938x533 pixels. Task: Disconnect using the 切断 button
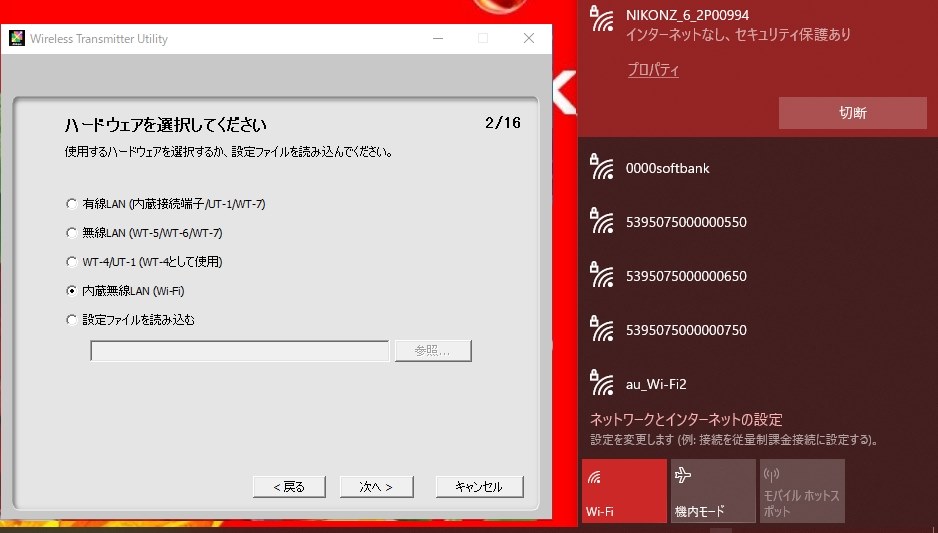(x=852, y=112)
